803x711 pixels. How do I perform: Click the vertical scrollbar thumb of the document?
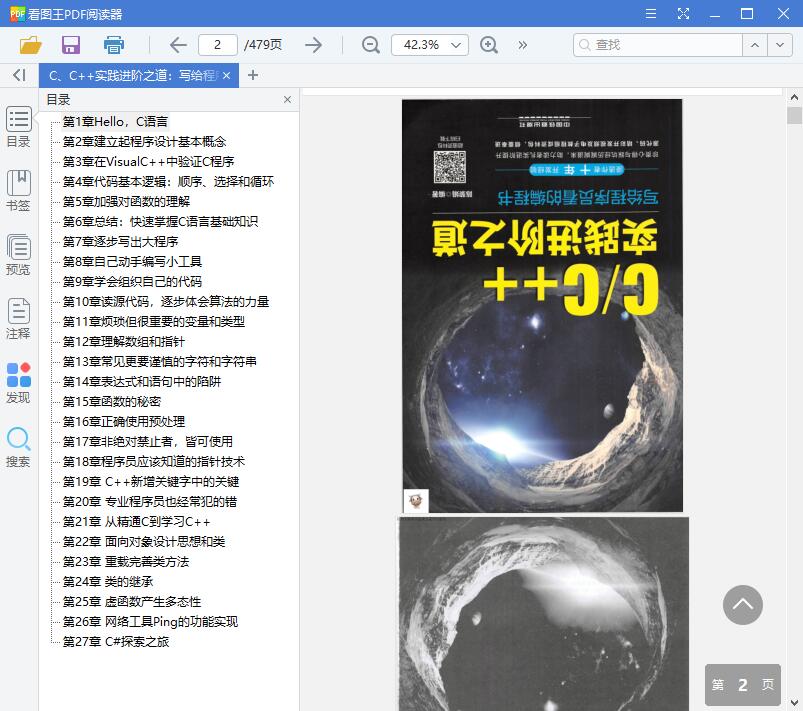pos(794,115)
